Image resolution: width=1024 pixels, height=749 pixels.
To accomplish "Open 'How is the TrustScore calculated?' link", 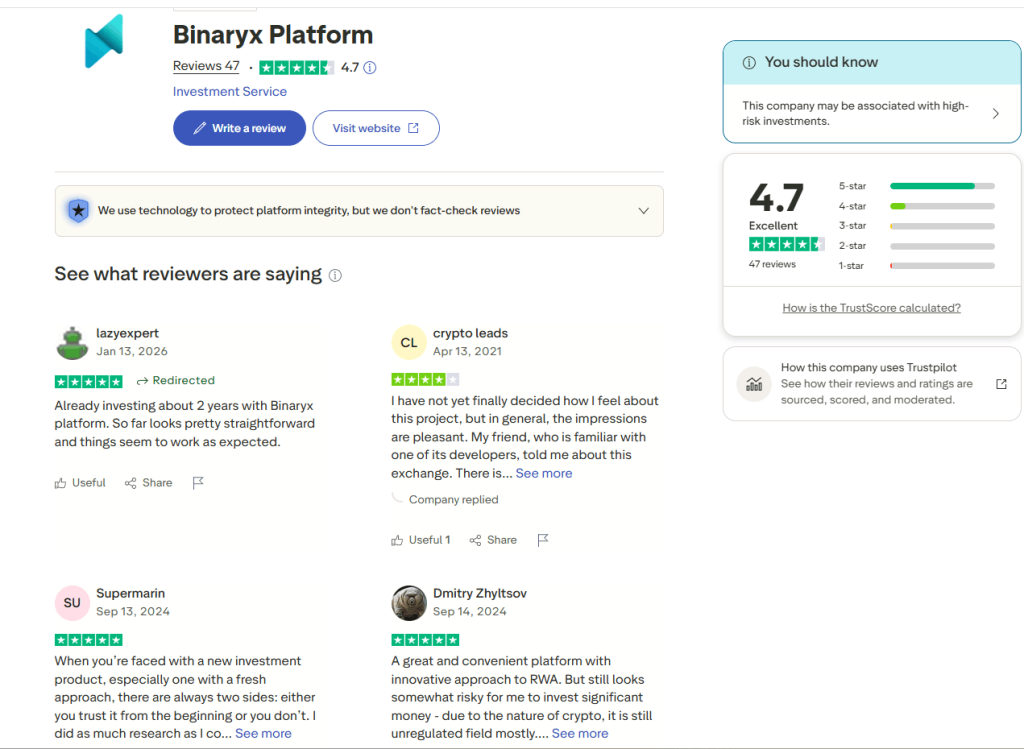I will tap(871, 308).
